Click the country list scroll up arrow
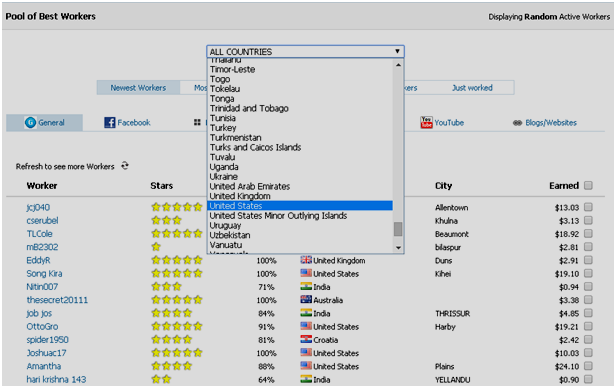Screen dimensions: 616x388 click(x=398, y=65)
